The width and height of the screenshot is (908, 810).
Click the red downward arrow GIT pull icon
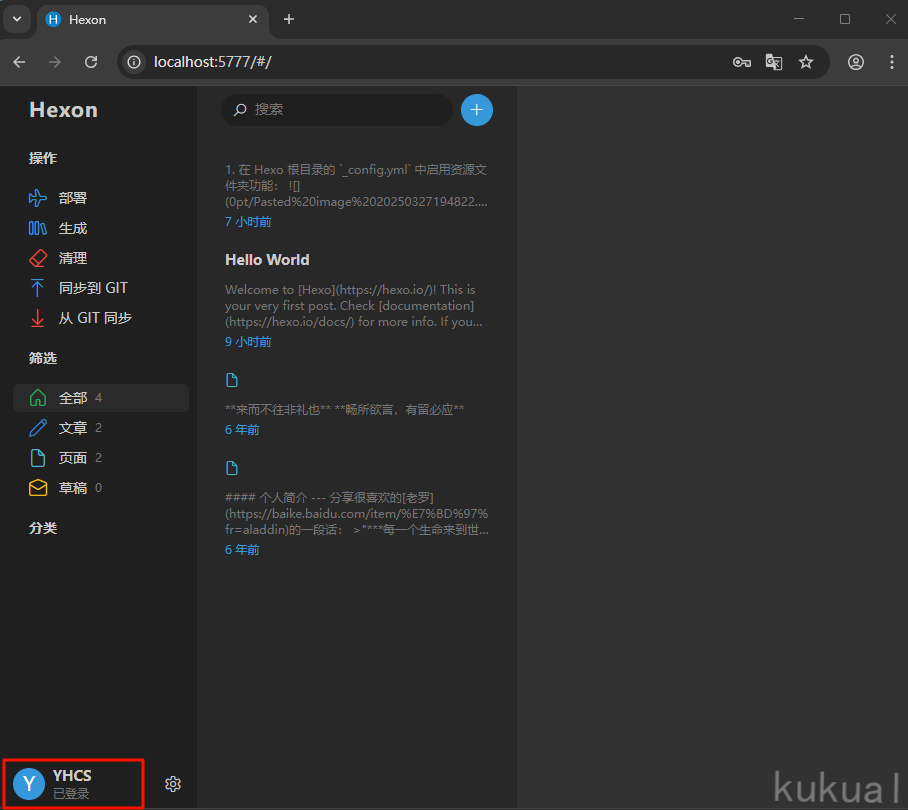click(x=38, y=318)
